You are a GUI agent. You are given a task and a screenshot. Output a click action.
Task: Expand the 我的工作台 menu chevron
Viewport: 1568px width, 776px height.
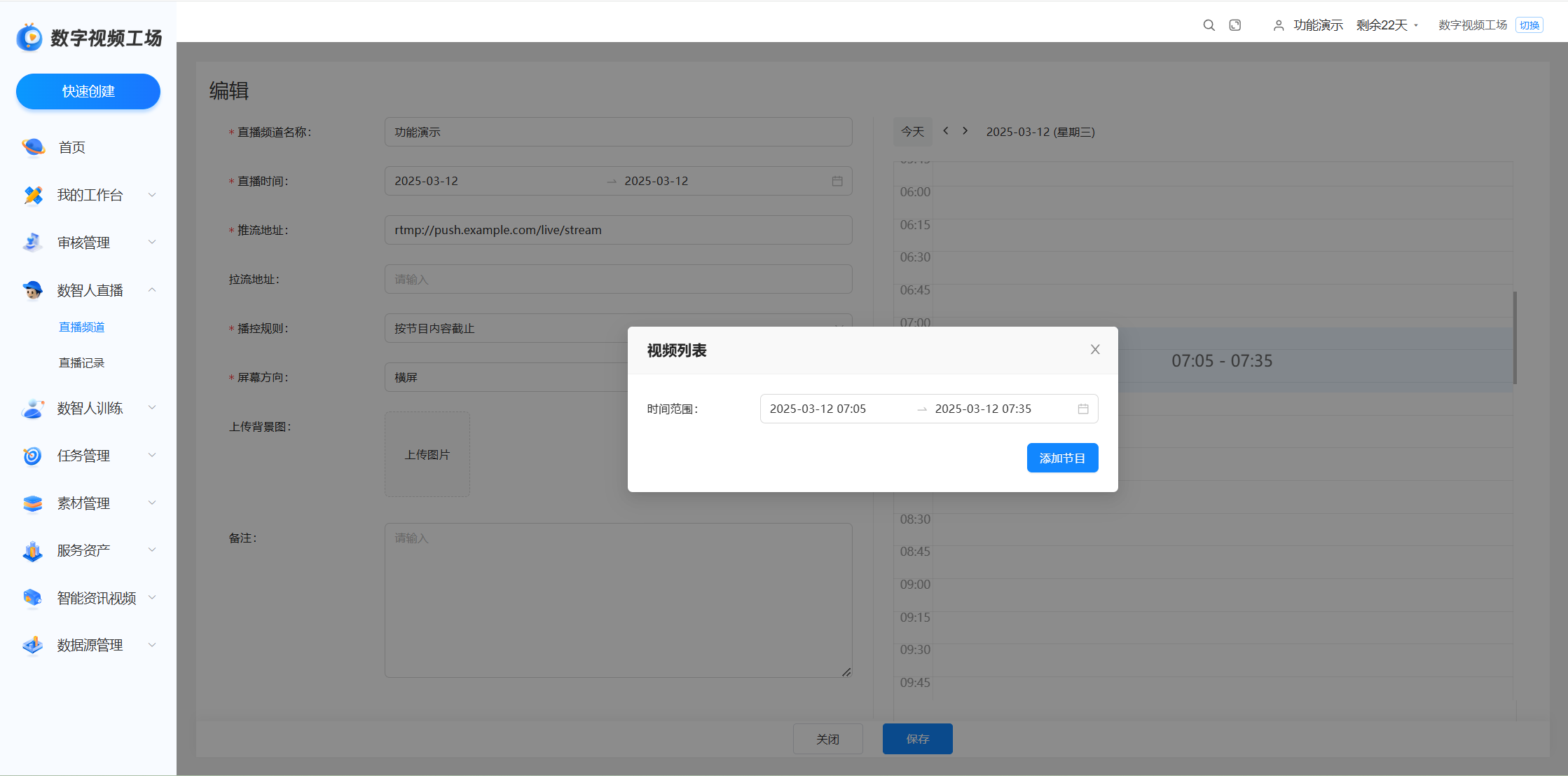[x=152, y=195]
